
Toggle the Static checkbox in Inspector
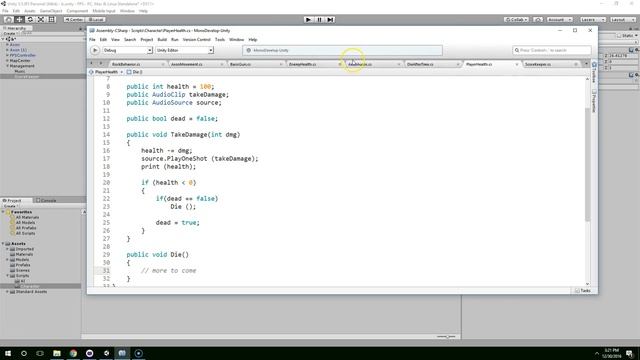pos(619,36)
